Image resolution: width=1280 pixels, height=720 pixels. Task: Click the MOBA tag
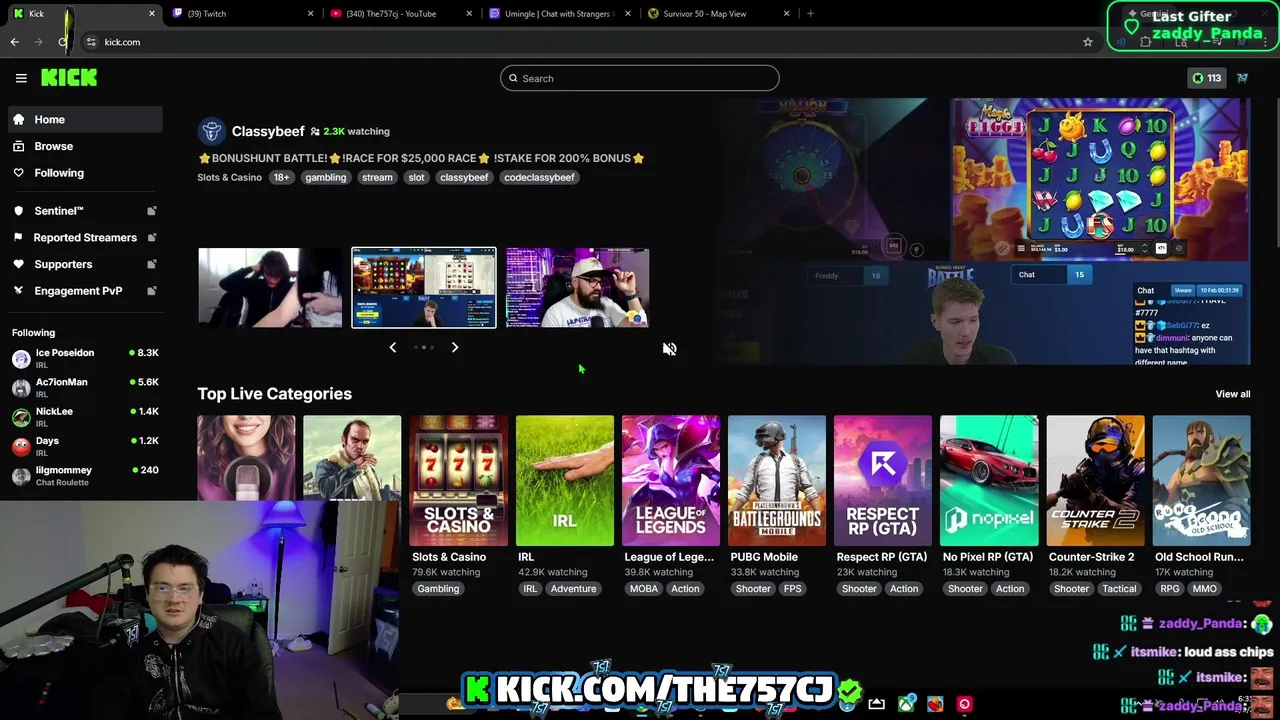tap(644, 589)
